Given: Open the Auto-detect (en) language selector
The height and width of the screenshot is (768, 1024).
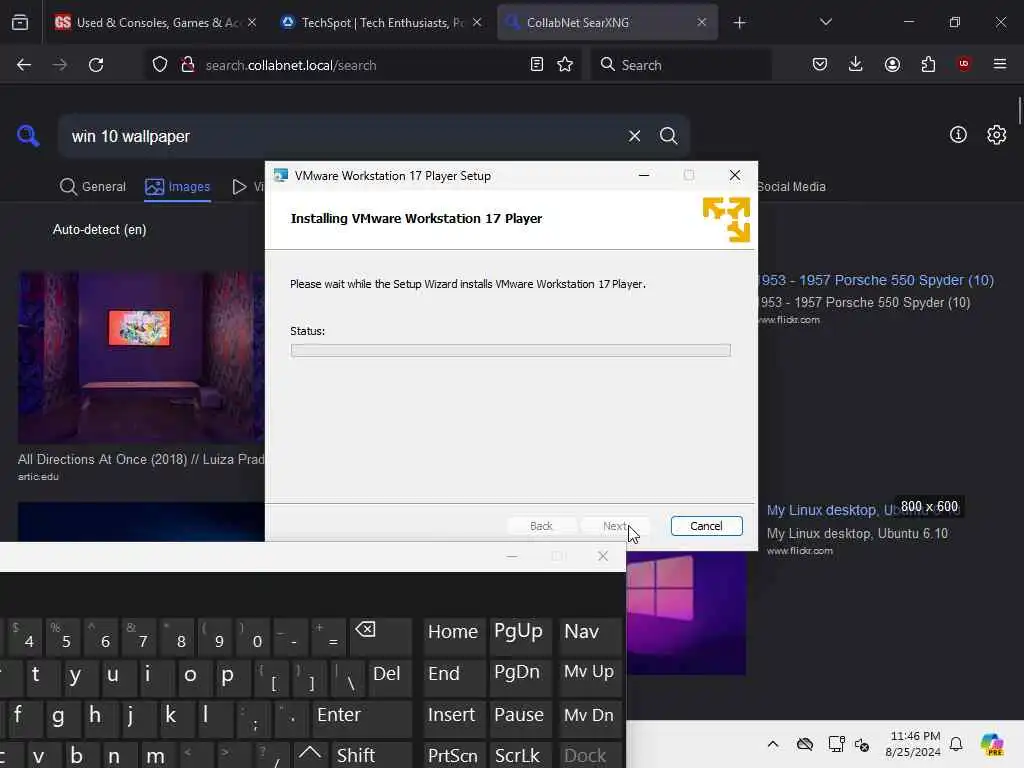Looking at the screenshot, I should click(x=99, y=230).
